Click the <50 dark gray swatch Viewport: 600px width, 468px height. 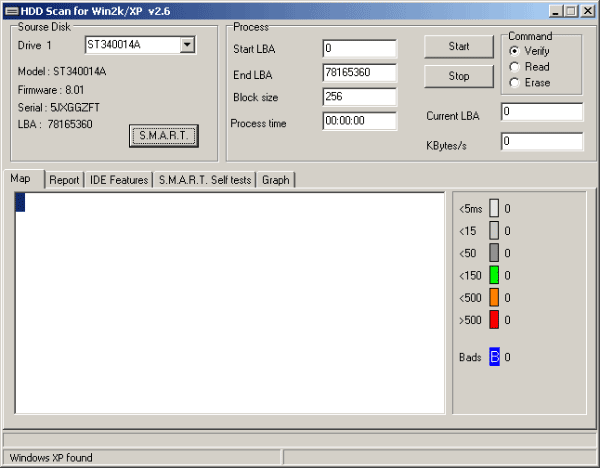(494, 253)
